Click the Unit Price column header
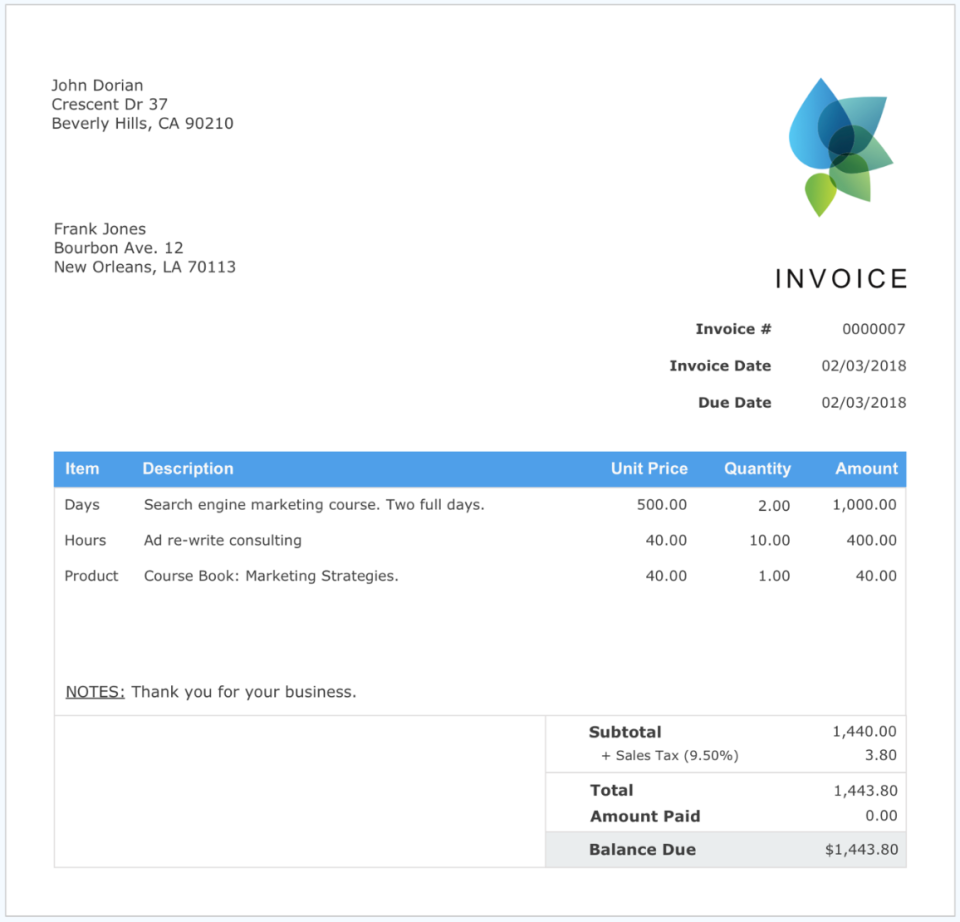960x922 pixels. [648, 468]
